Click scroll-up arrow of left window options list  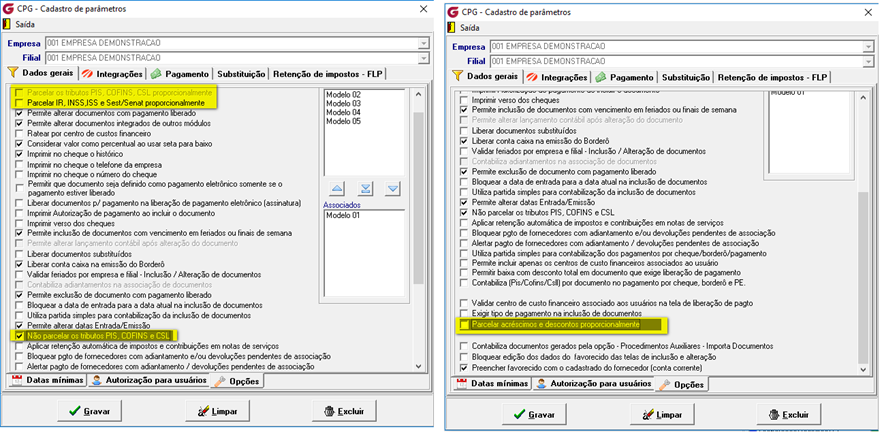coord(418,94)
